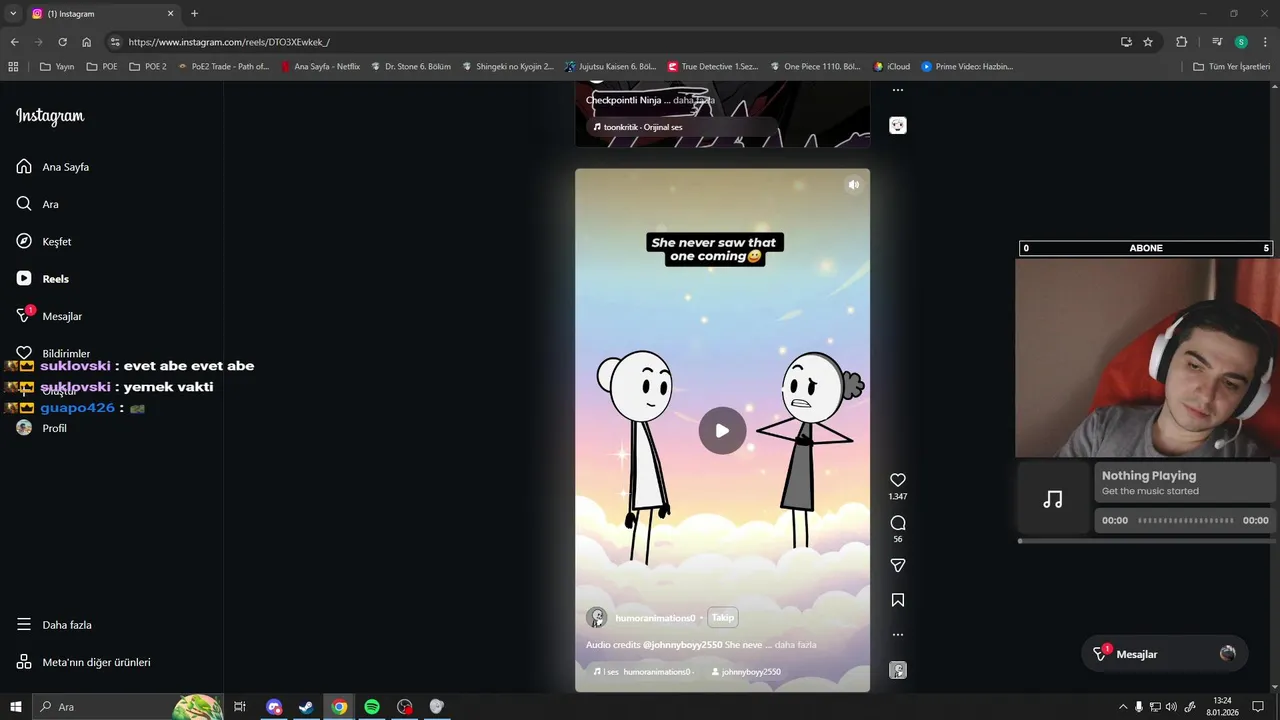Open a new browser tab
Image resolution: width=1280 pixels, height=720 pixels.
point(194,14)
